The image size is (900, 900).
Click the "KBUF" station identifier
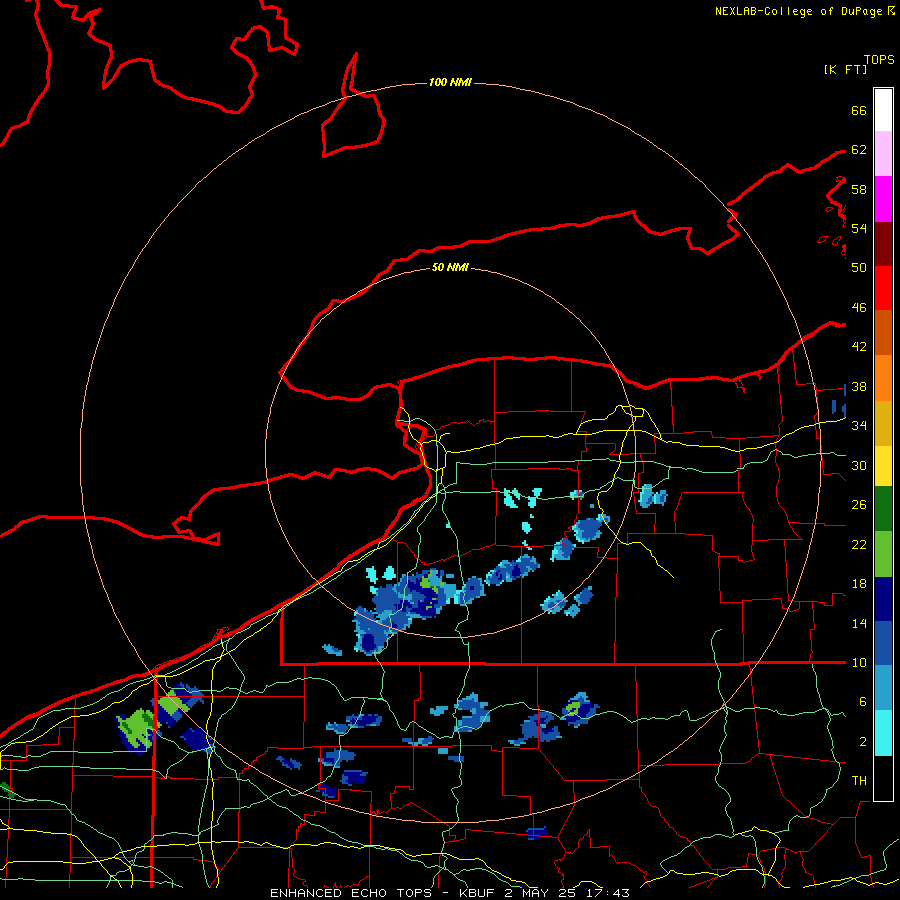pos(478,893)
